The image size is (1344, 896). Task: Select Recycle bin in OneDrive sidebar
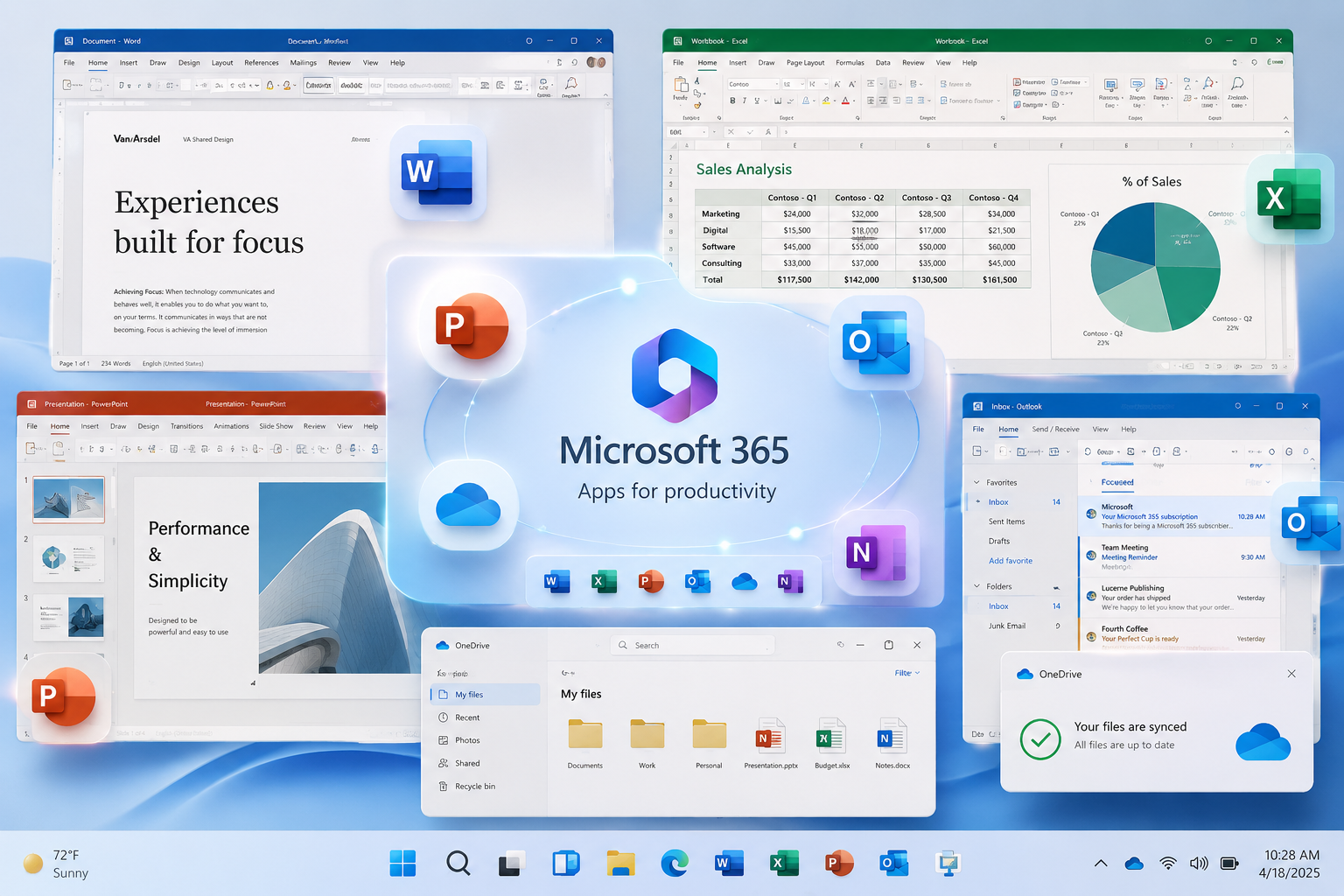pyautogui.click(x=475, y=787)
